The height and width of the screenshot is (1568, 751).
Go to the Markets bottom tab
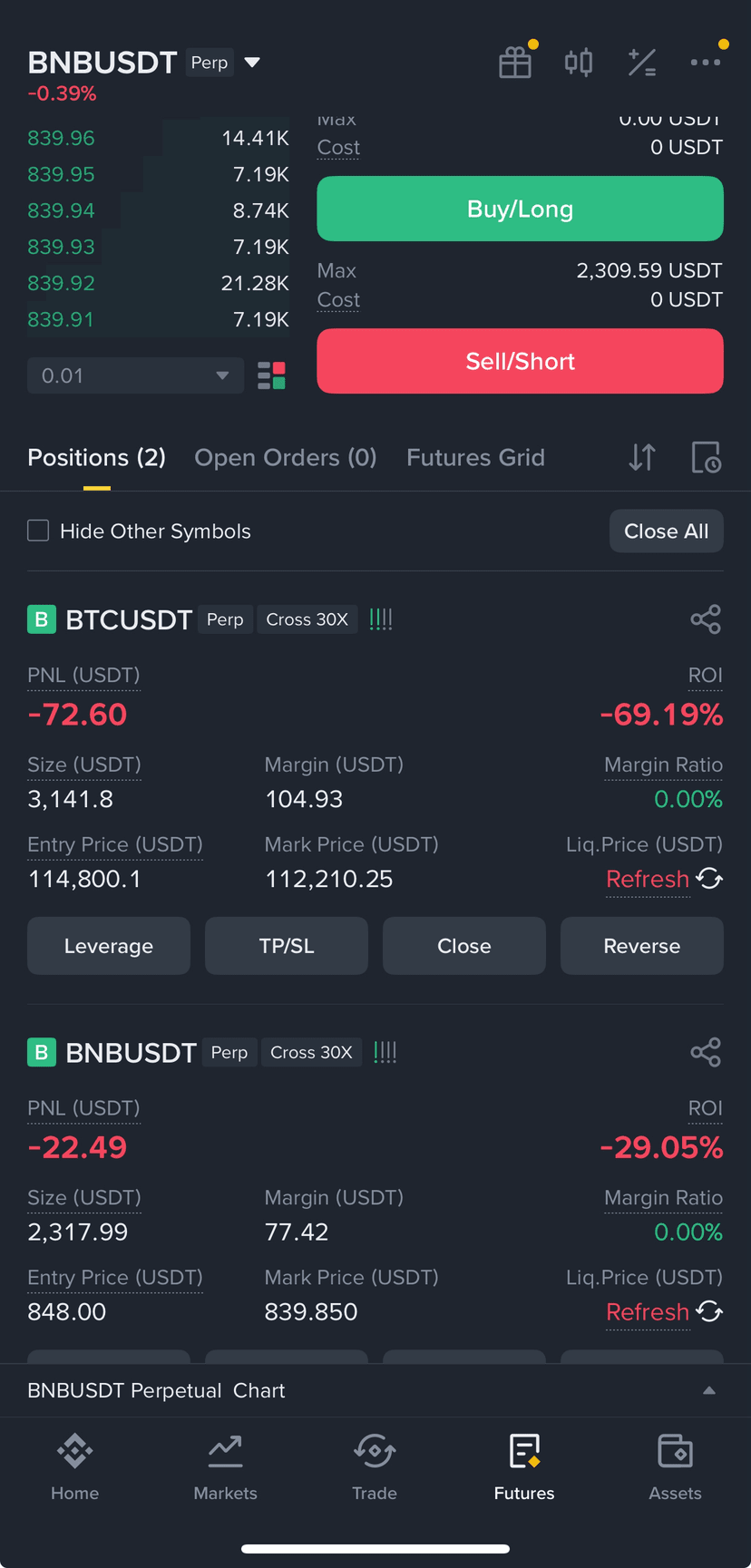(225, 1467)
